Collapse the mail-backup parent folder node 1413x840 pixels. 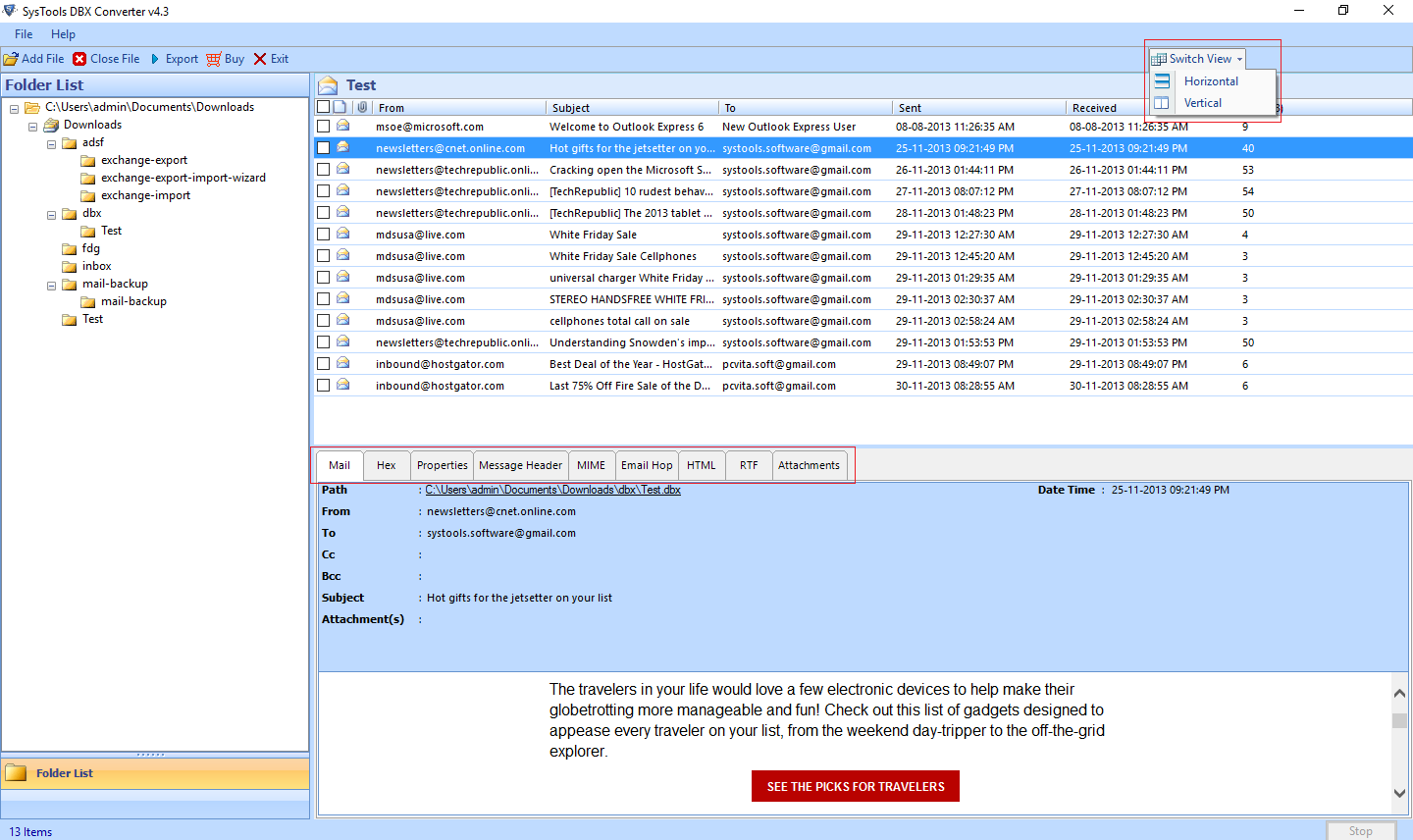(x=51, y=286)
